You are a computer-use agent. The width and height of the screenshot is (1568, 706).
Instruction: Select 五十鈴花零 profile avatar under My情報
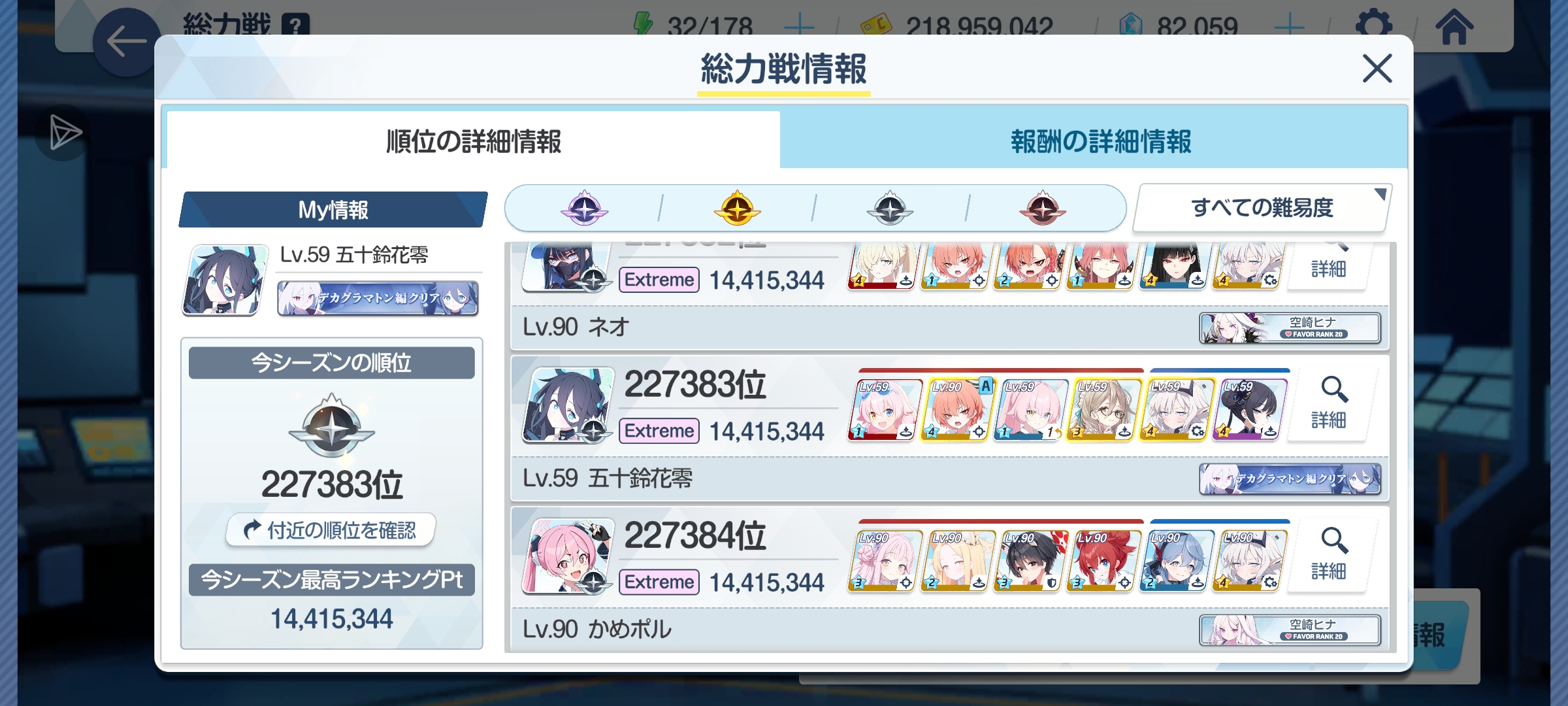tap(225, 280)
